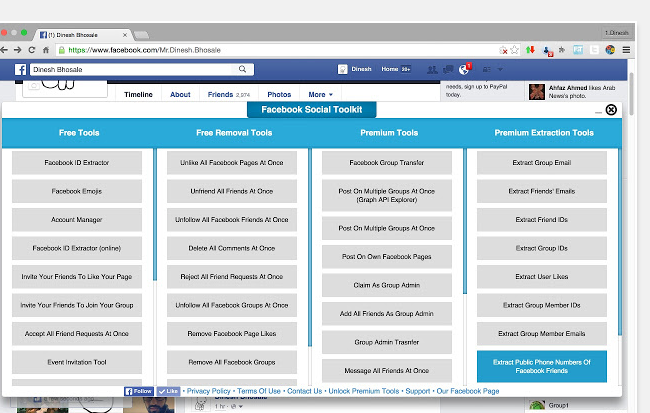Image resolution: width=650 pixels, height=413 pixels.
Task: Click Message All Friends At Once
Action: 387,370
